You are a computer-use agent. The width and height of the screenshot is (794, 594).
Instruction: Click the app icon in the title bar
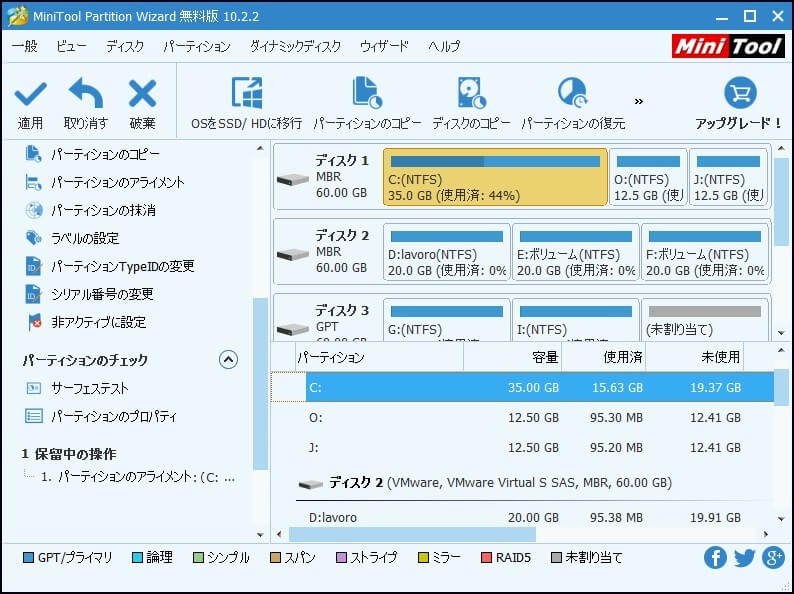coord(18,16)
